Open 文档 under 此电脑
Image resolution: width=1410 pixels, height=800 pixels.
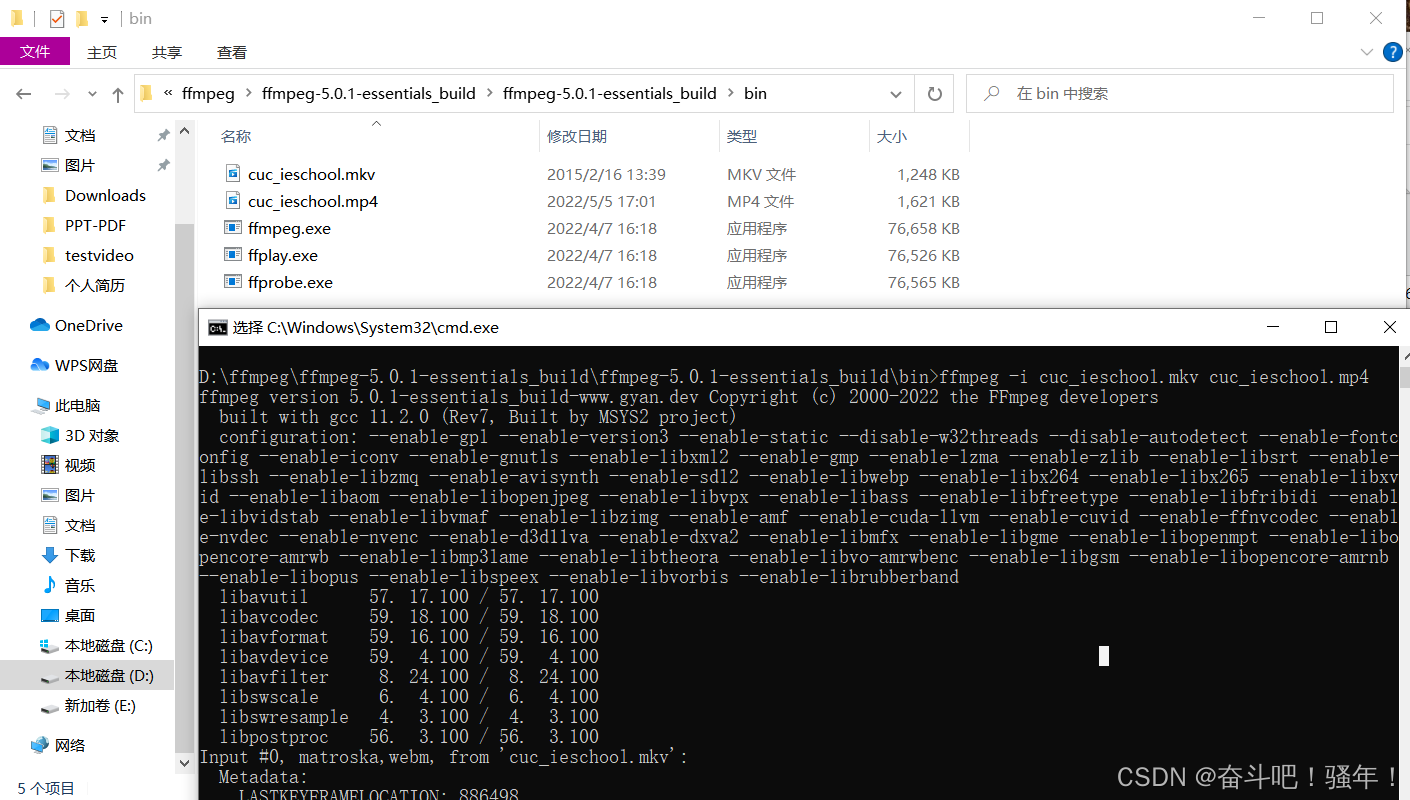(80, 525)
